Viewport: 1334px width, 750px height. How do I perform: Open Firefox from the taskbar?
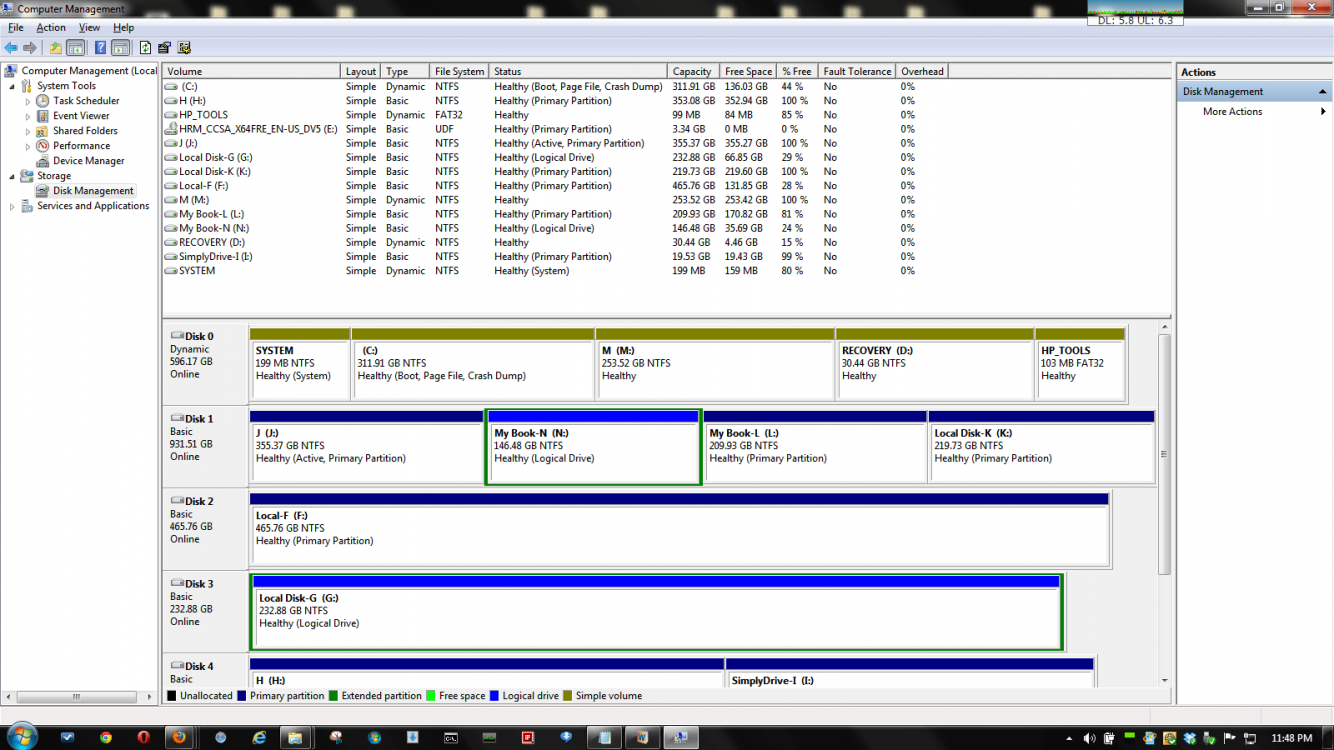click(180, 737)
